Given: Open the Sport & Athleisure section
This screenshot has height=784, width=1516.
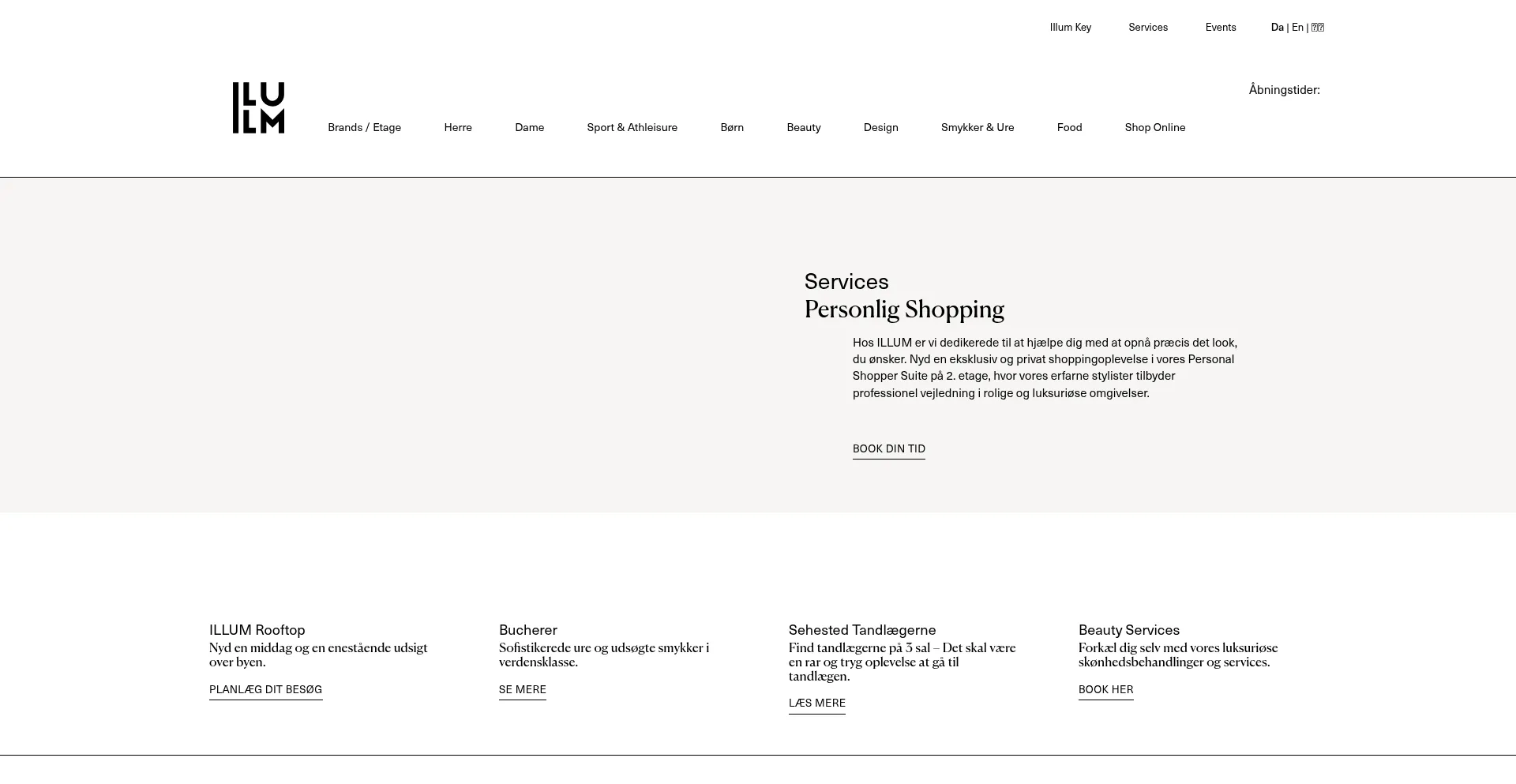Looking at the screenshot, I should pos(632,127).
